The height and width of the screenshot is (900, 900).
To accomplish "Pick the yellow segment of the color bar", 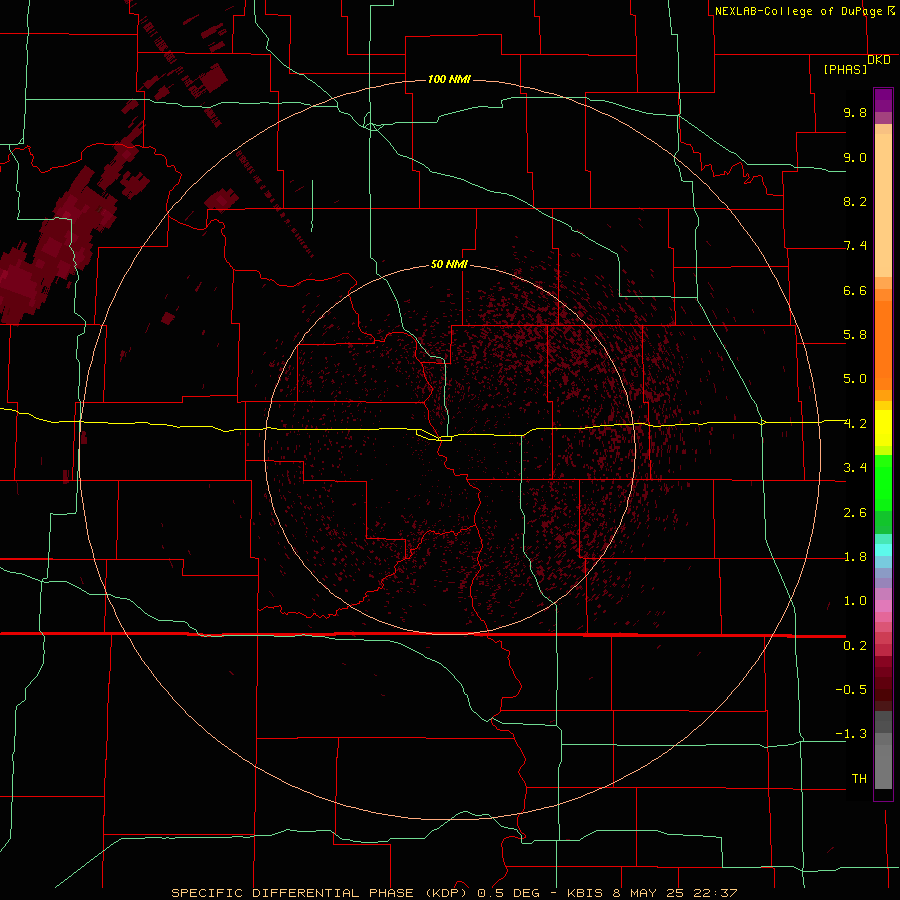I will pos(883,428).
